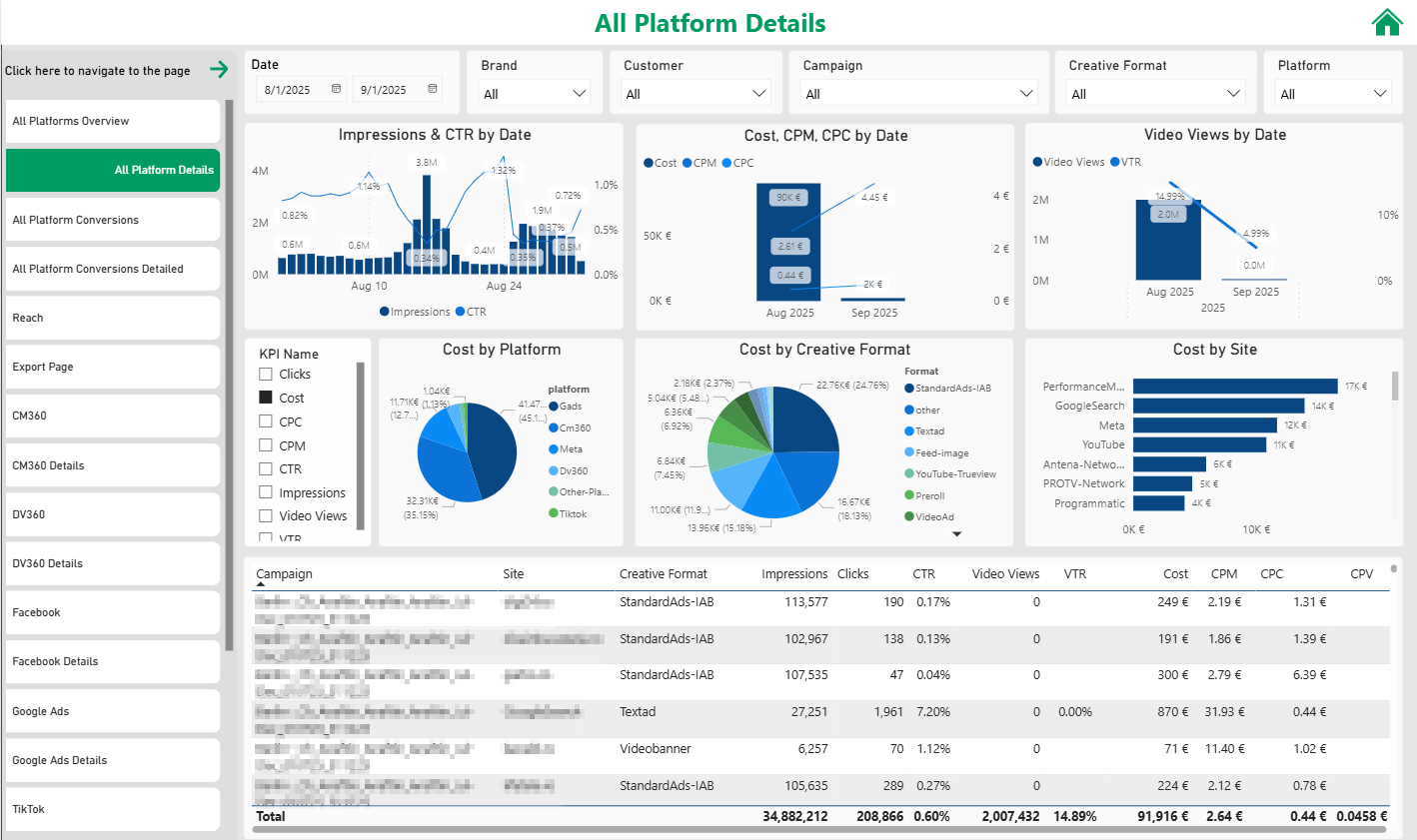Uncheck the Cost checkbox in KPI Name
The width and height of the screenshot is (1417, 840).
(x=265, y=398)
